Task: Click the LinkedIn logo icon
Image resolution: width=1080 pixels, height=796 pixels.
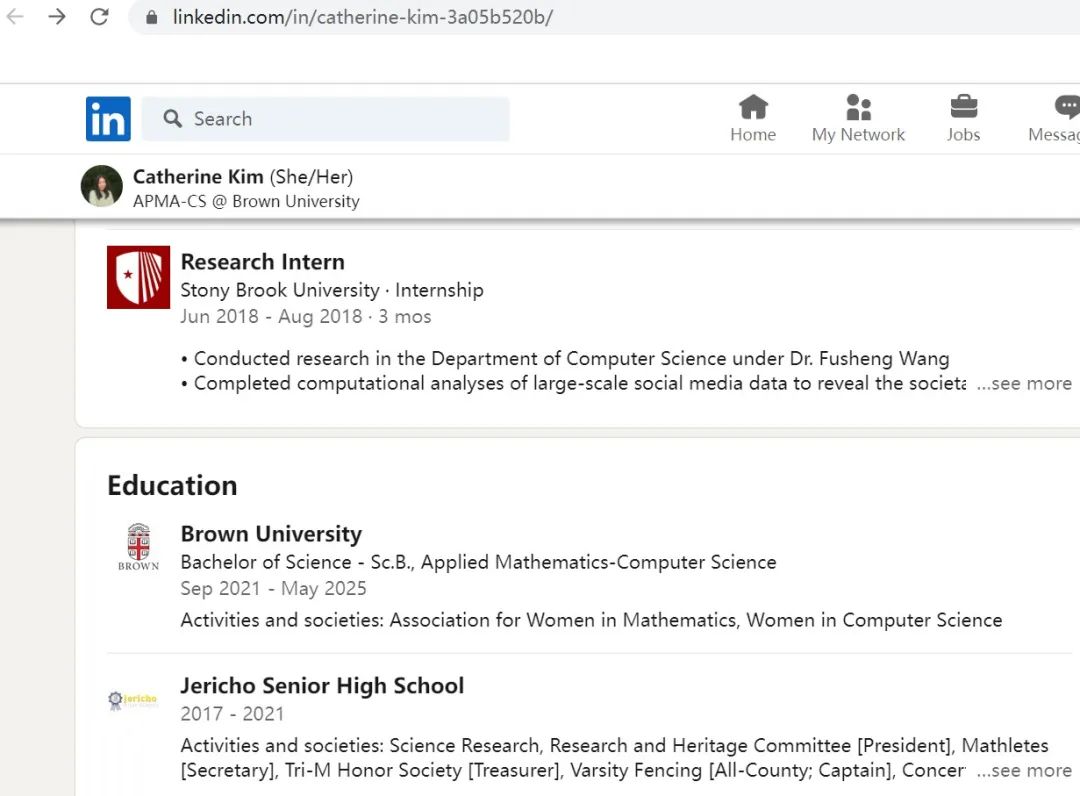Action: (x=108, y=119)
